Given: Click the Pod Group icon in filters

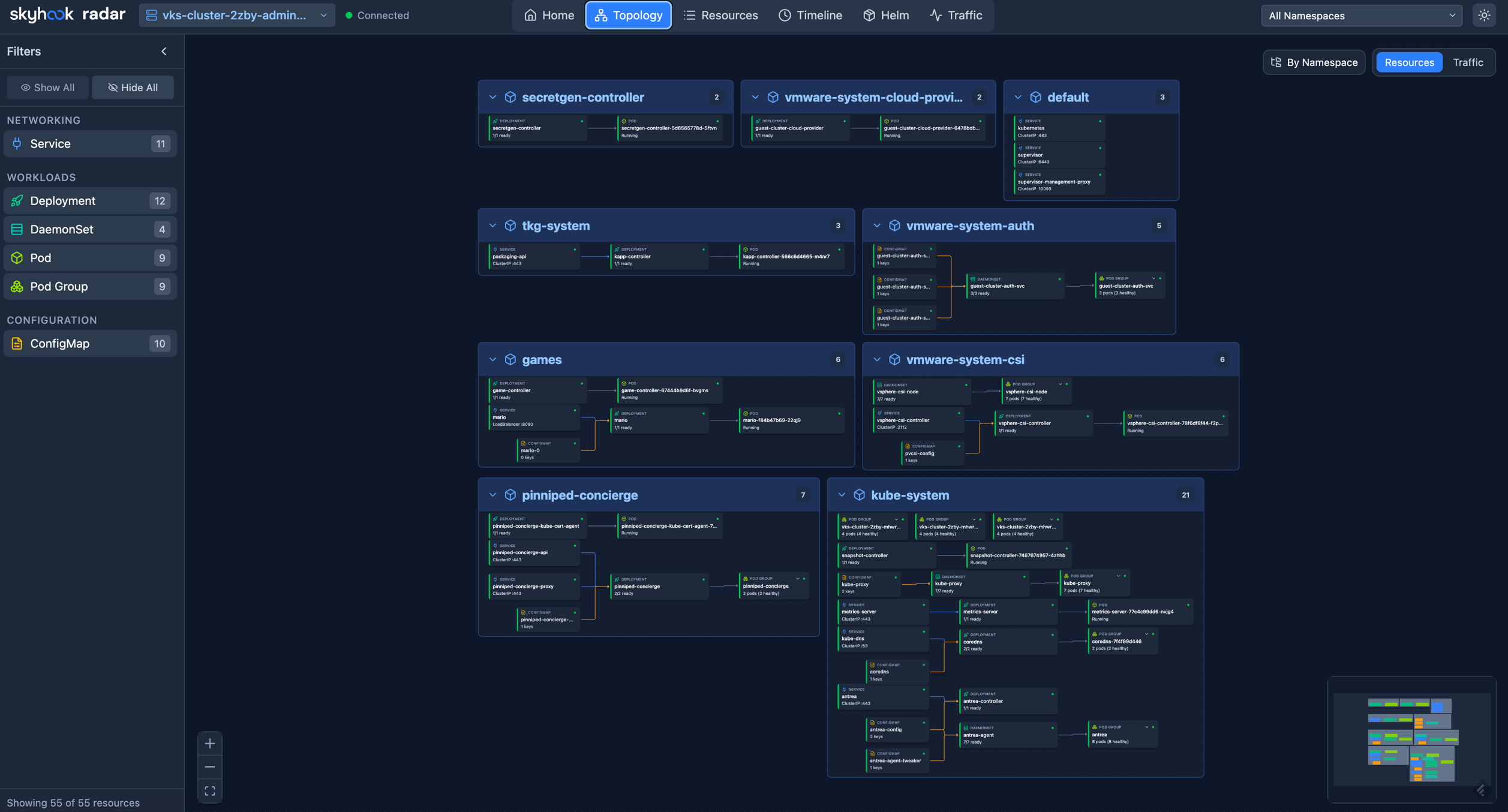Looking at the screenshot, I should 17,287.
